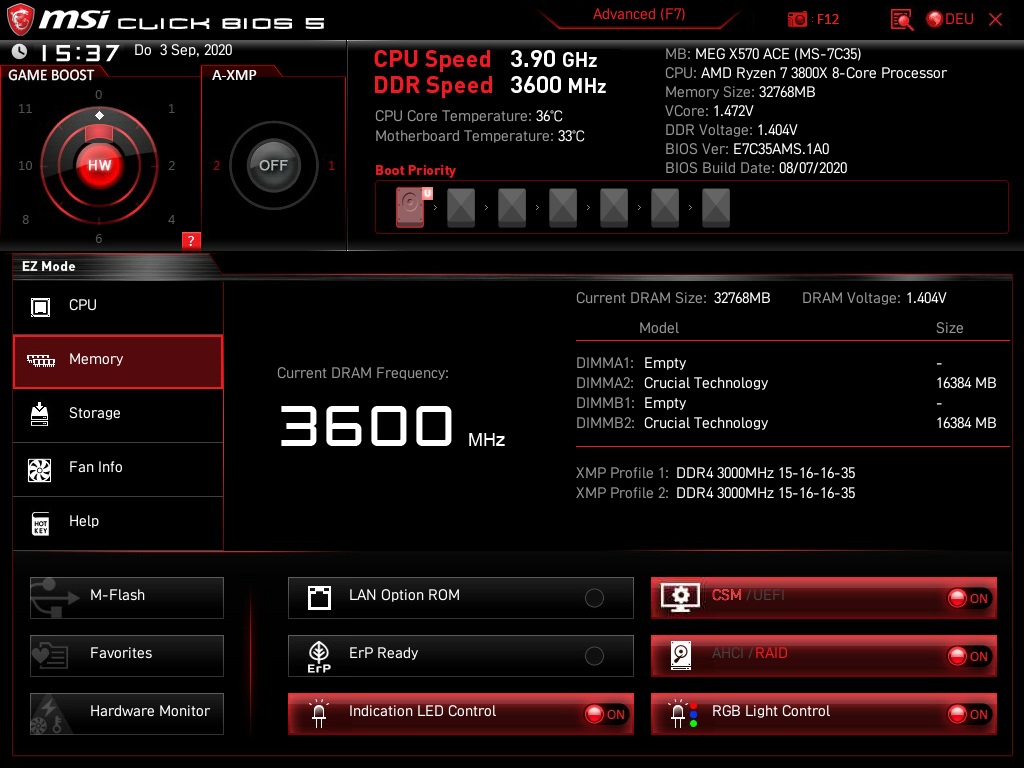The width and height of the screenshot is (1024, 768).
Task: Select the last boot priority slot
Action: (716, 207)
